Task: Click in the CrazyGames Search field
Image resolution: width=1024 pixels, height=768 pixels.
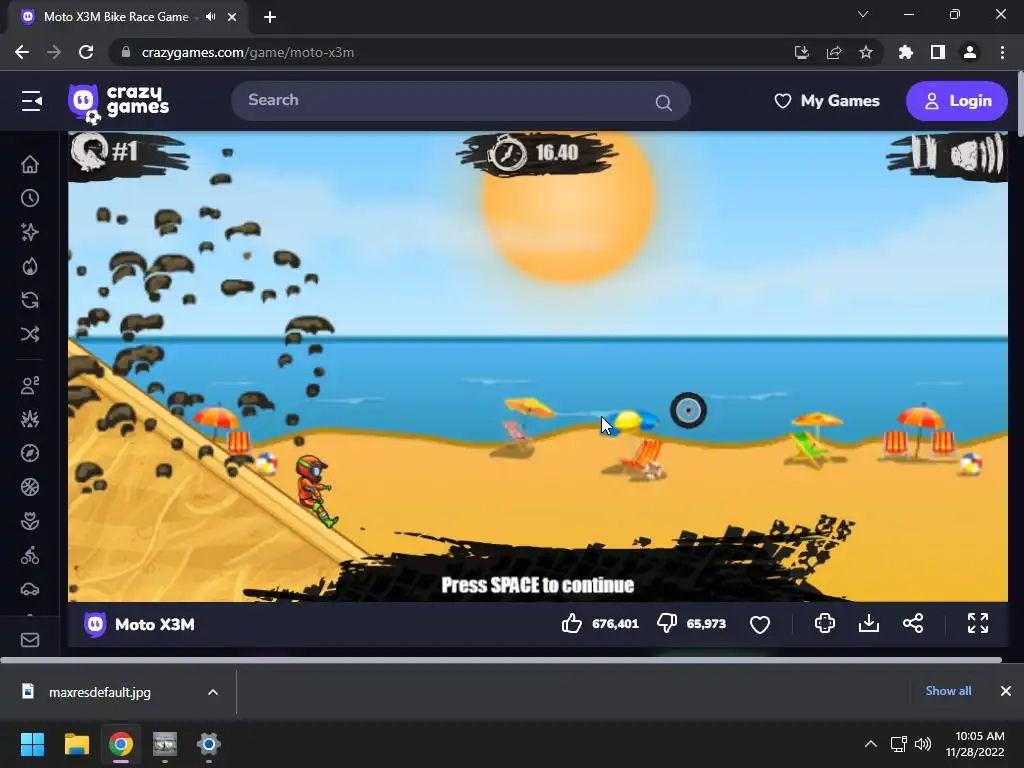Action: [x=460, y=101]
